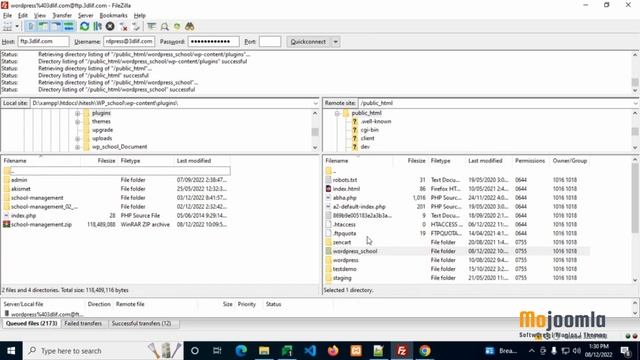Open the Edit menu

[x=23, y=15]
